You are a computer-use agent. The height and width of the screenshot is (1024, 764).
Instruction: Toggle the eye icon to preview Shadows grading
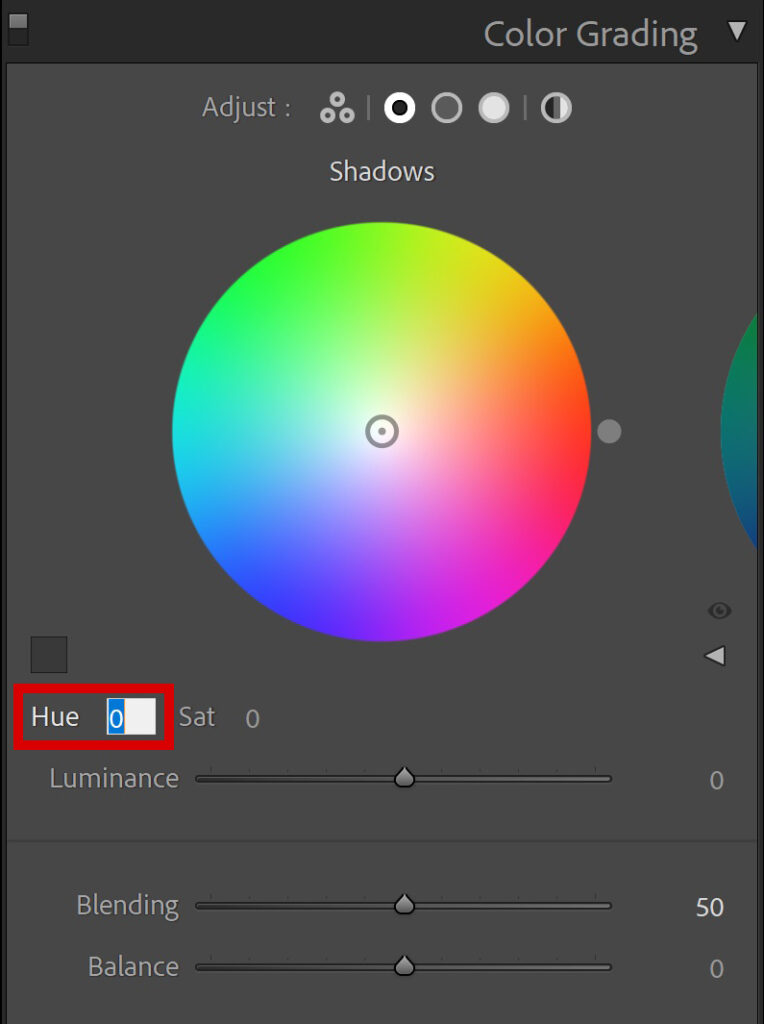pos(720,611)
